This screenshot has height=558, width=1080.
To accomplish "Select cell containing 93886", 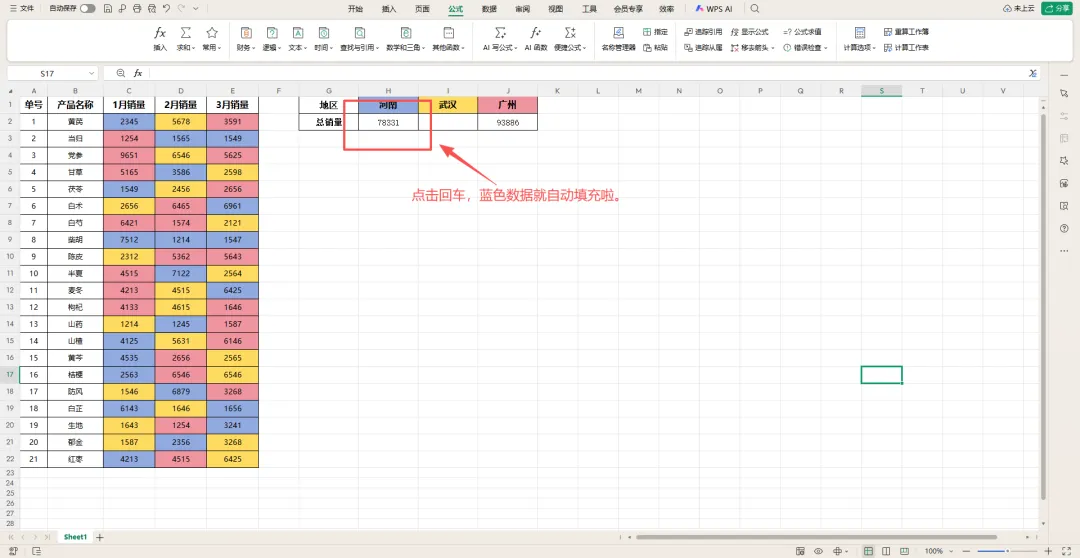I will (x=507, y=122).
